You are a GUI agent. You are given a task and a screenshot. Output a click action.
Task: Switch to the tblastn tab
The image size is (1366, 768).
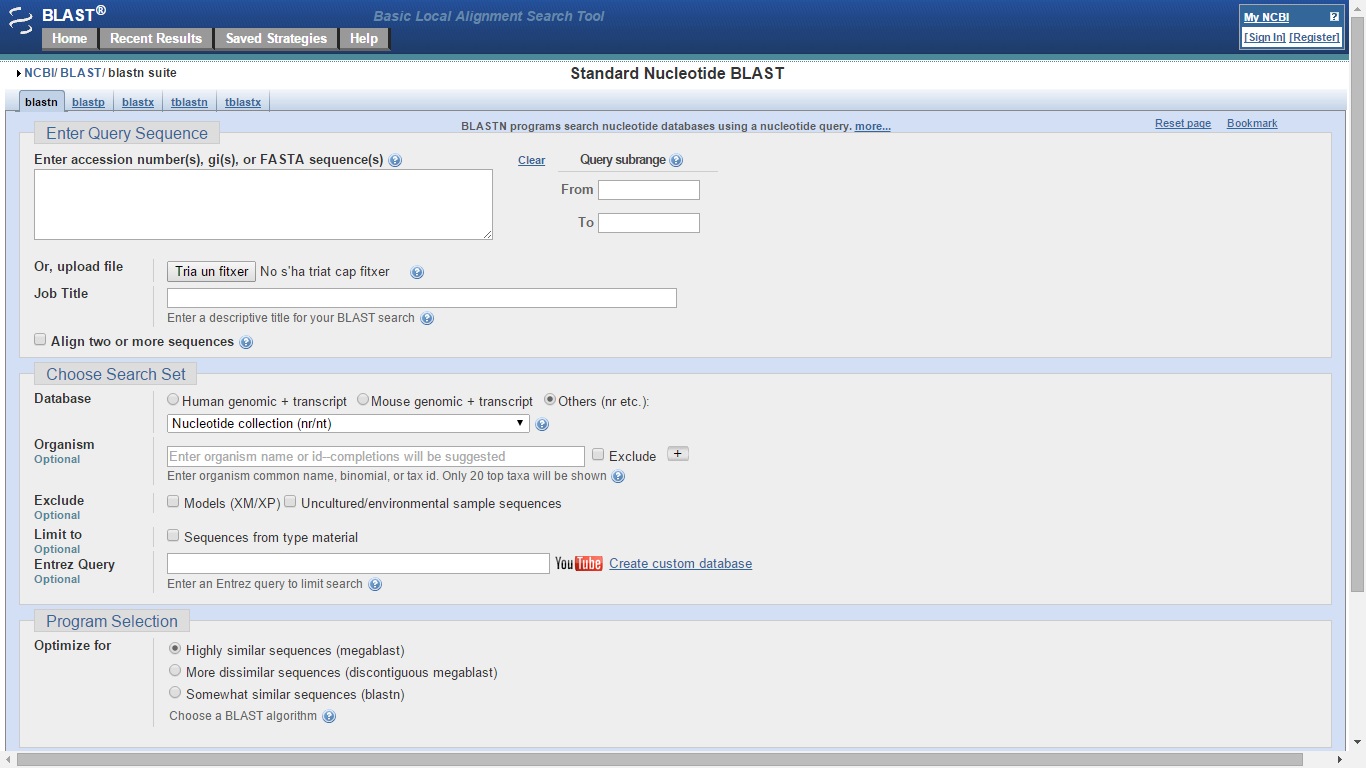(x=189, y=102)
